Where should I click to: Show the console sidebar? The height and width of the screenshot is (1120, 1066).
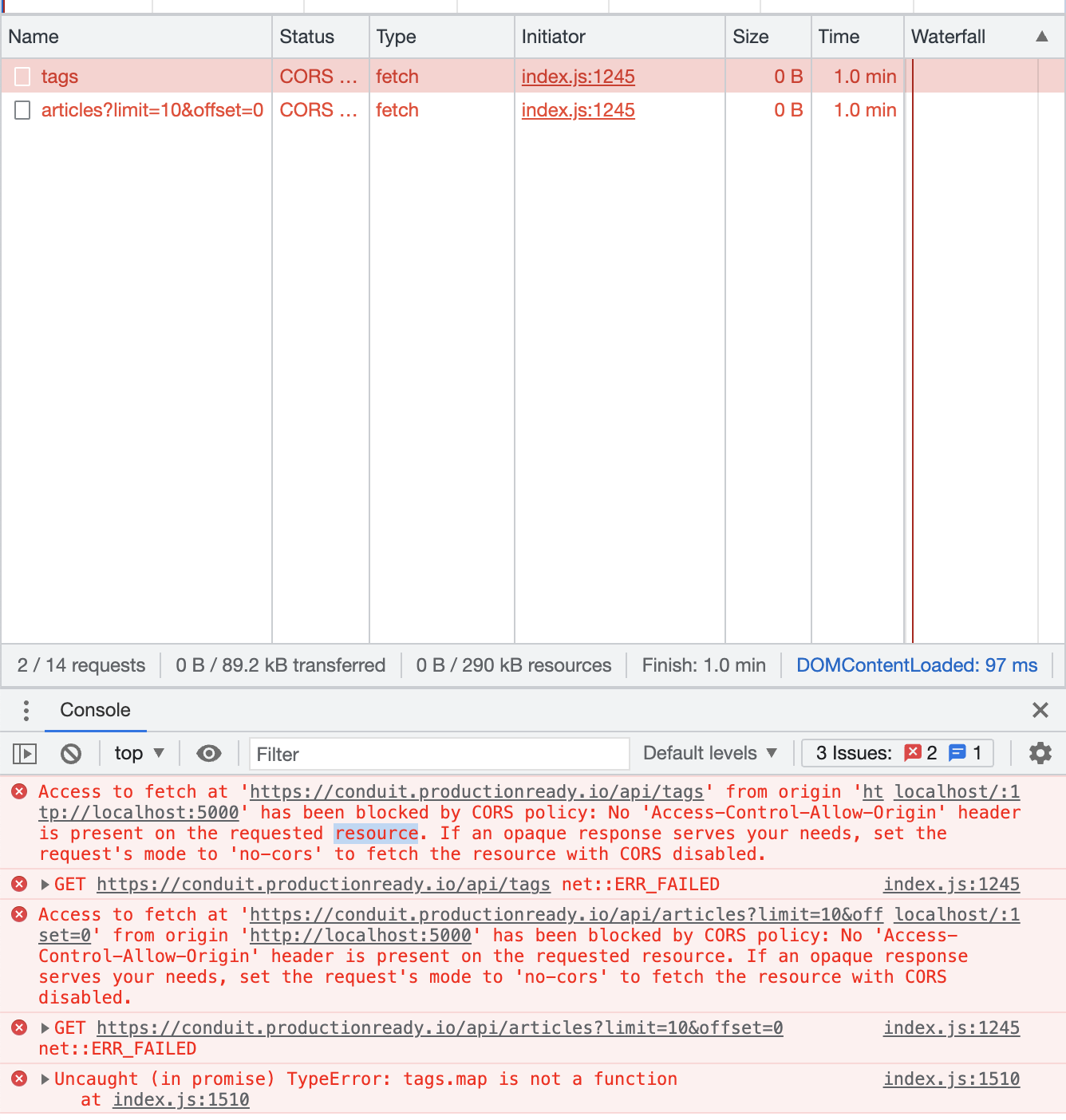pyautogui.click(x=26, y=753)
